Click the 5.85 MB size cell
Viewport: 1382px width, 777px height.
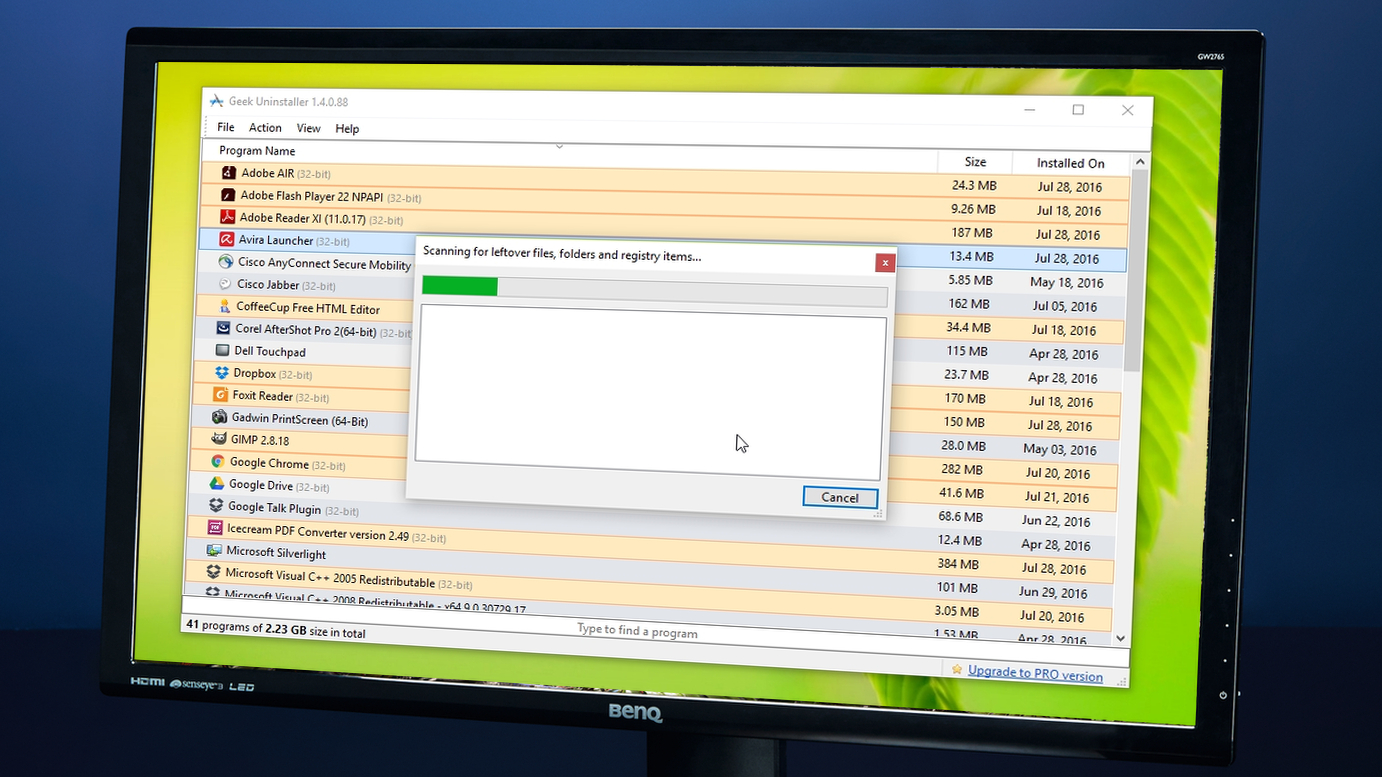pyautogui.click(x=970, y=280)
